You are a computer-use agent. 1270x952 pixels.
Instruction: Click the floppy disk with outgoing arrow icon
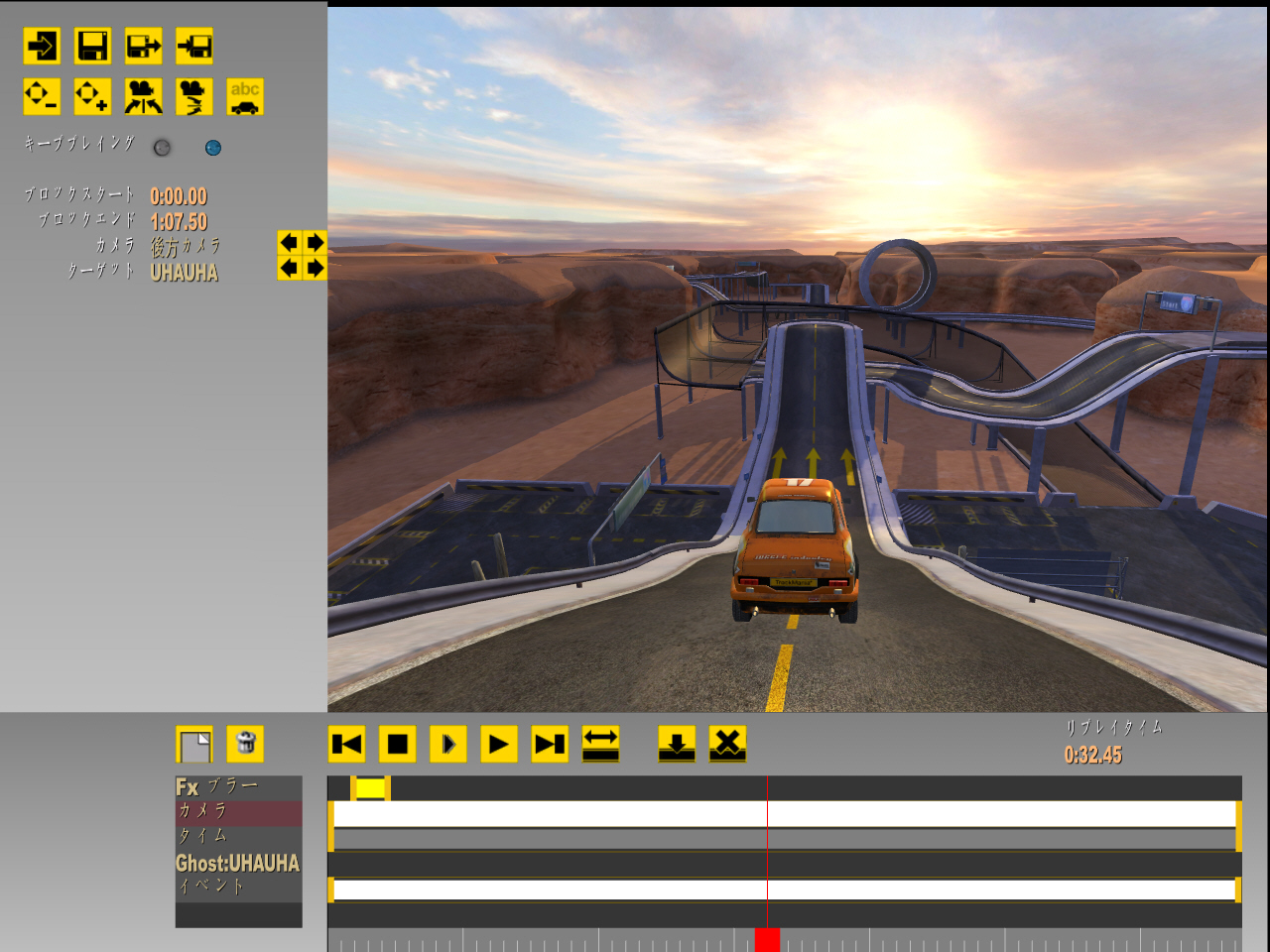coord(144,46)
